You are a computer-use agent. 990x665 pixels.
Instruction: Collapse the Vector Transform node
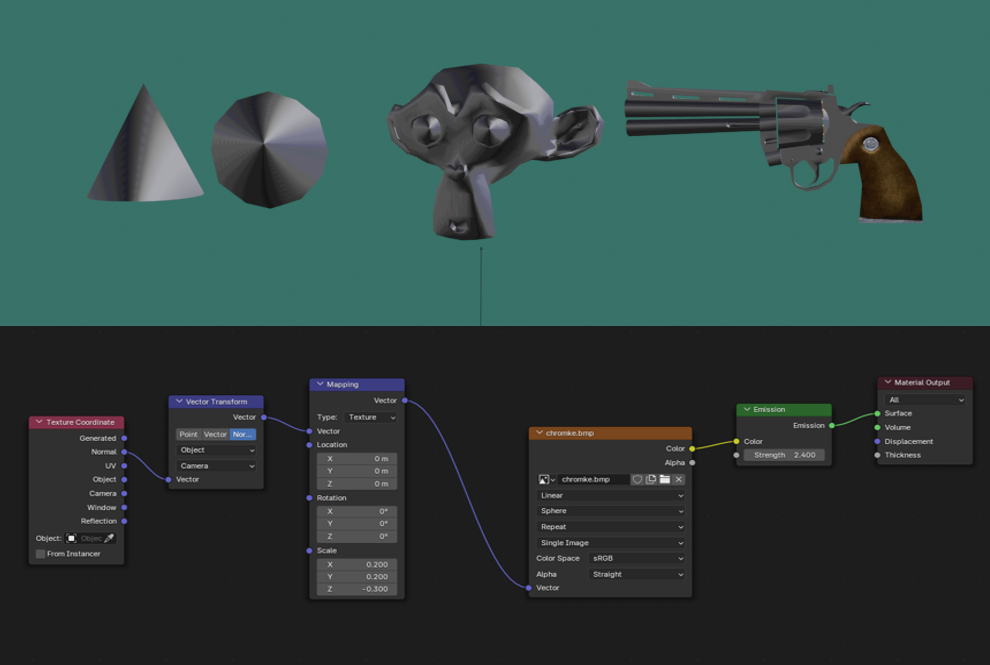(x=179, y=402)
